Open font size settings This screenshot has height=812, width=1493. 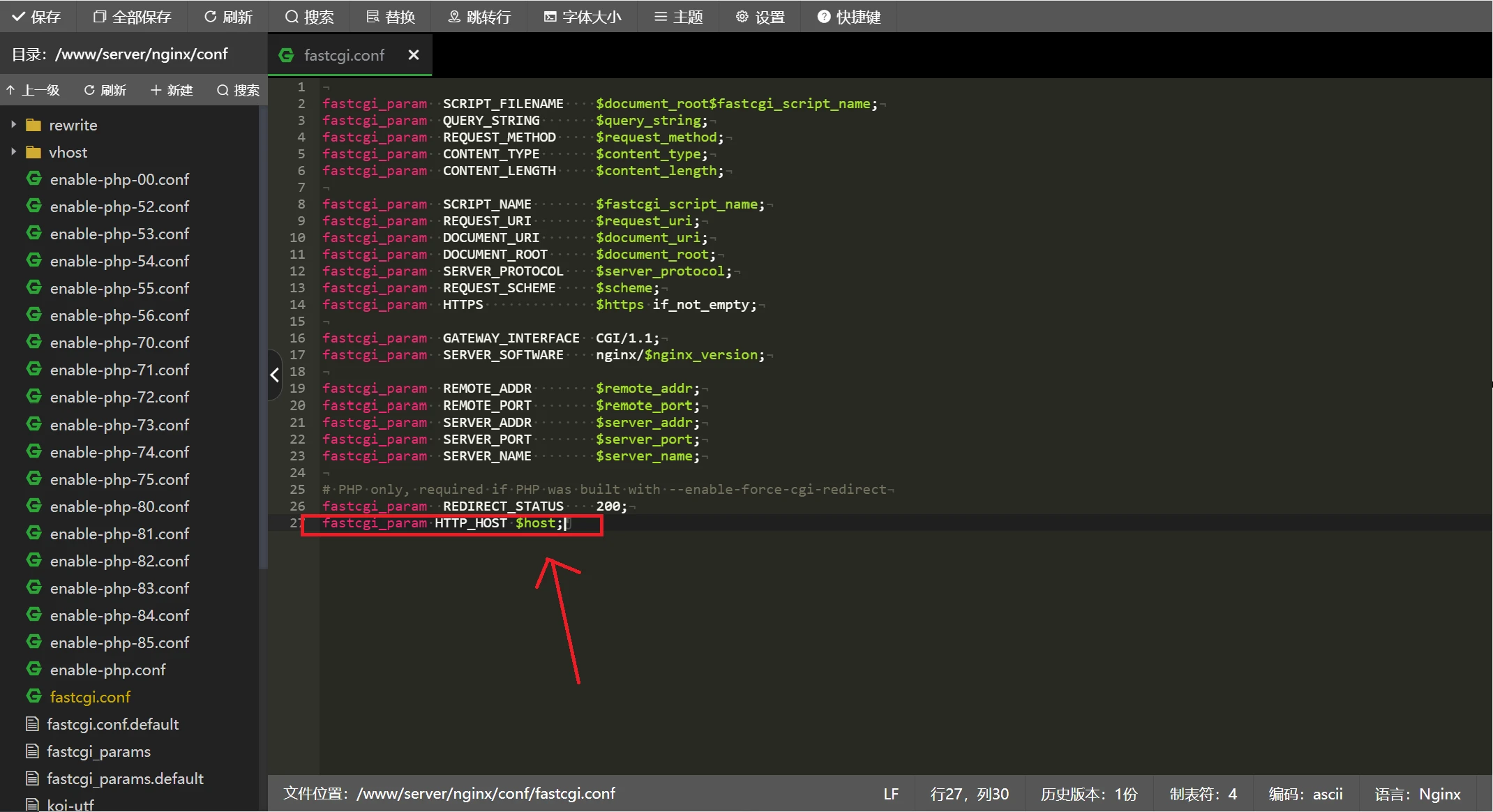pyautogui.click(x=583, y=17)
